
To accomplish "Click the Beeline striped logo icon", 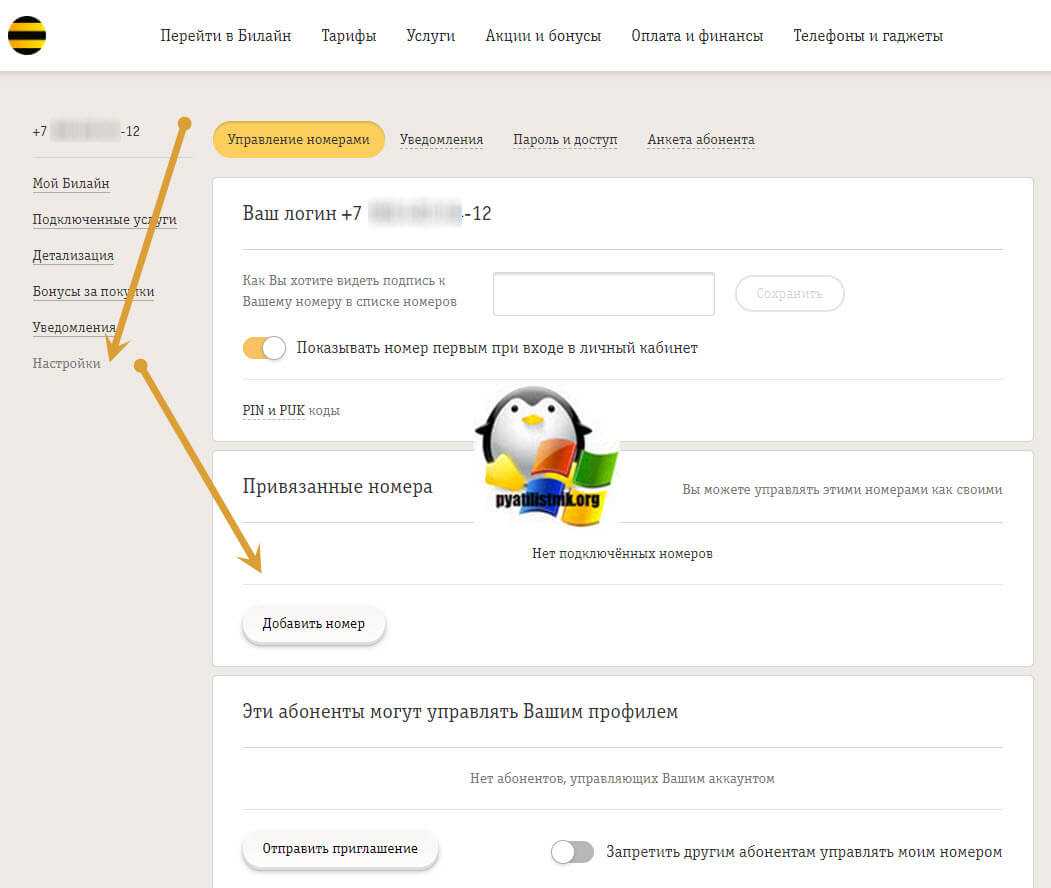I will click(x=27, y=36).
